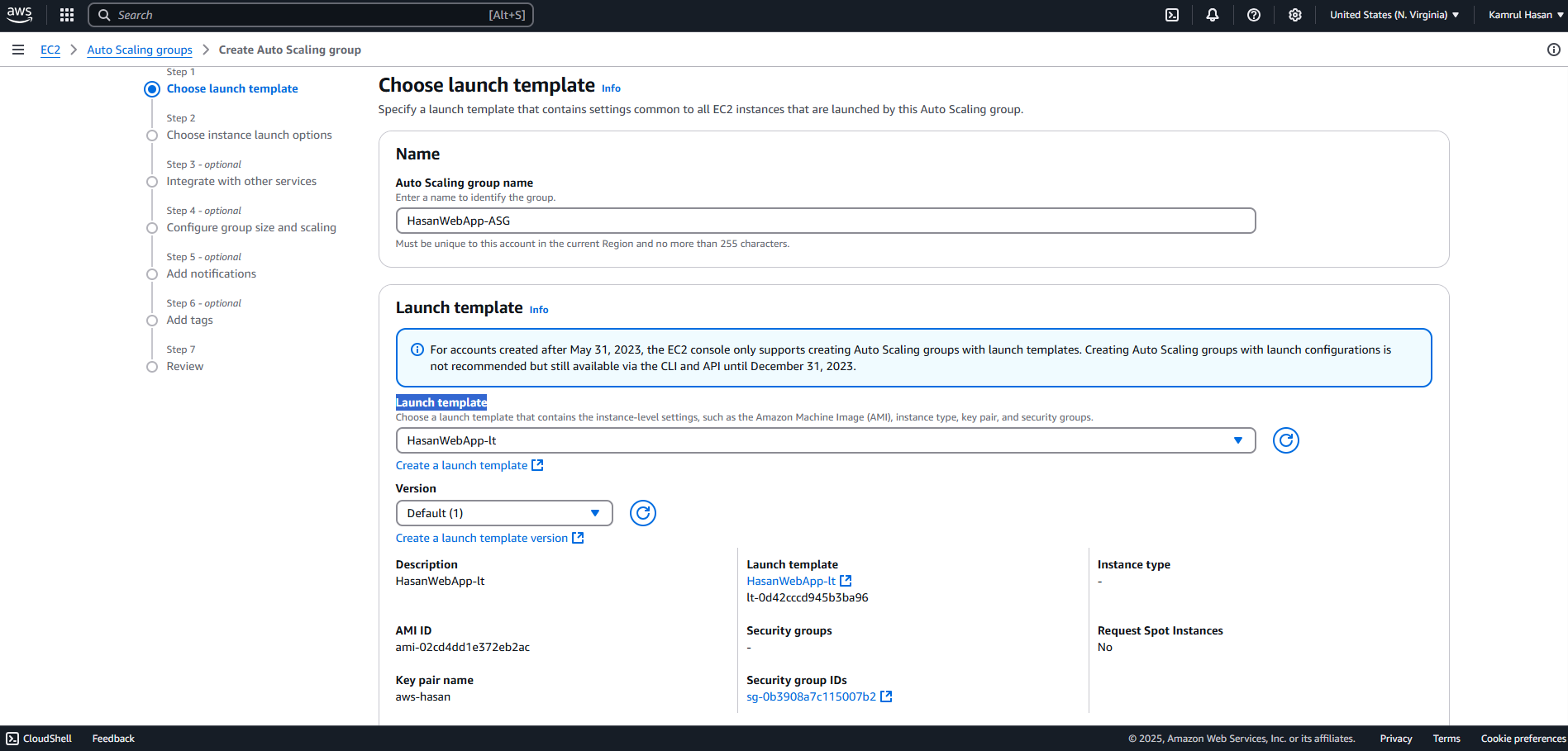Click the Choose launch template step label
Image resolution: width=1568 pixels, height=751 pixels.
pos(232,88)
